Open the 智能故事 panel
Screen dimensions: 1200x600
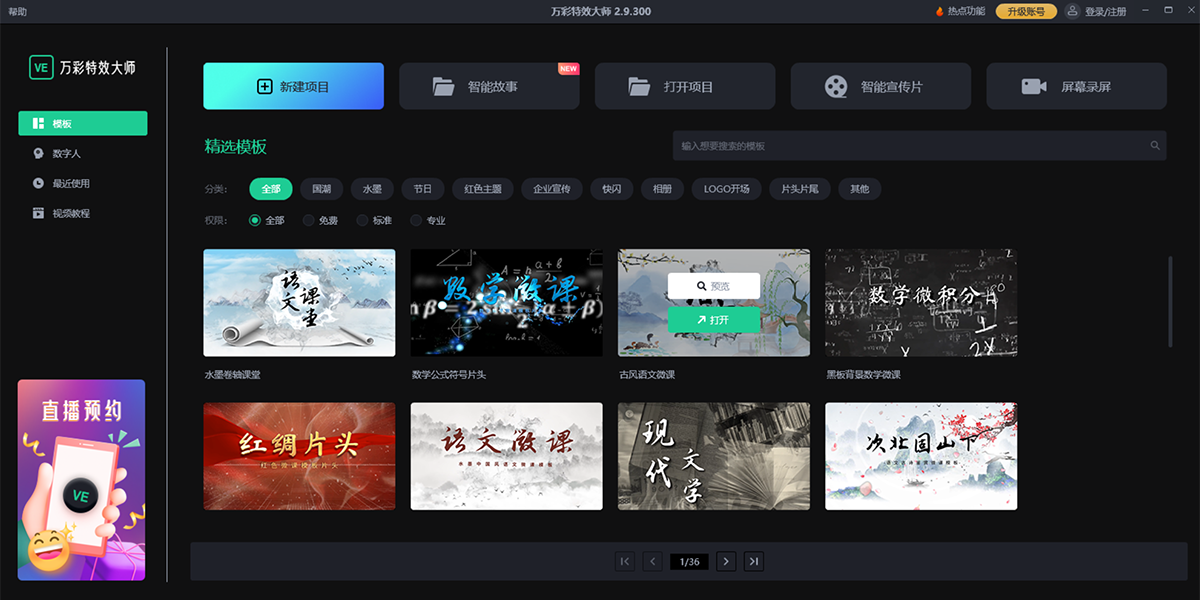coord(489,86)
